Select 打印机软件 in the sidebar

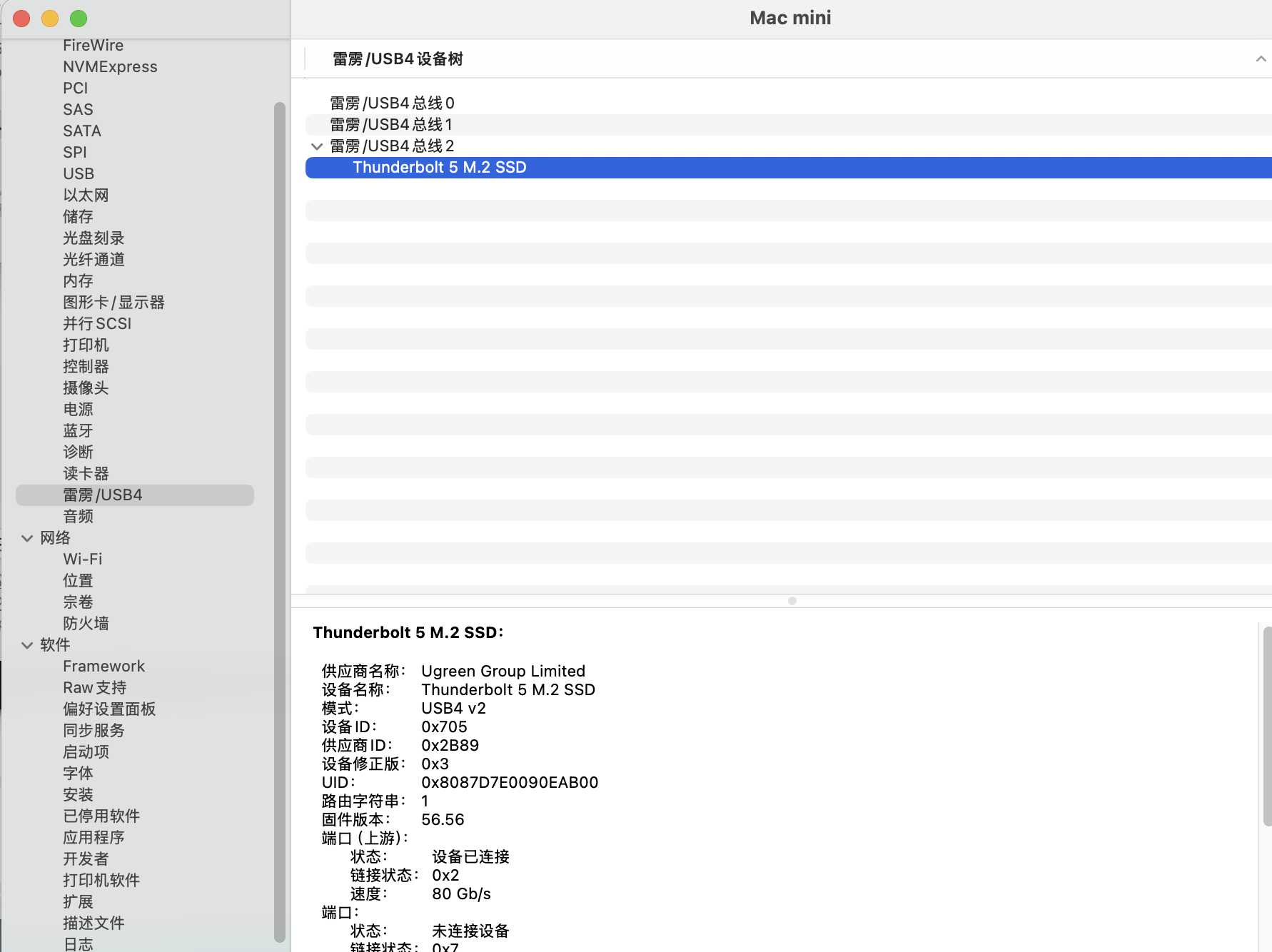[x=101, y=881]
